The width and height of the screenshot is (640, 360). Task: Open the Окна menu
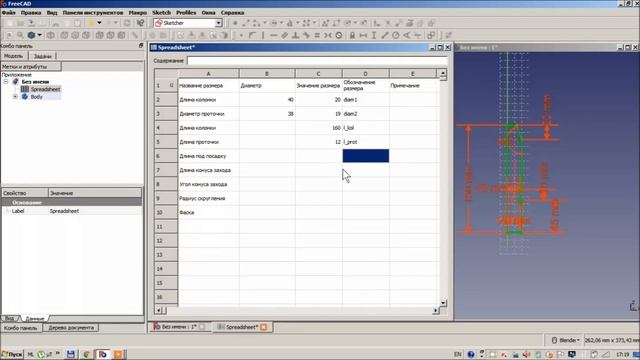208,13
